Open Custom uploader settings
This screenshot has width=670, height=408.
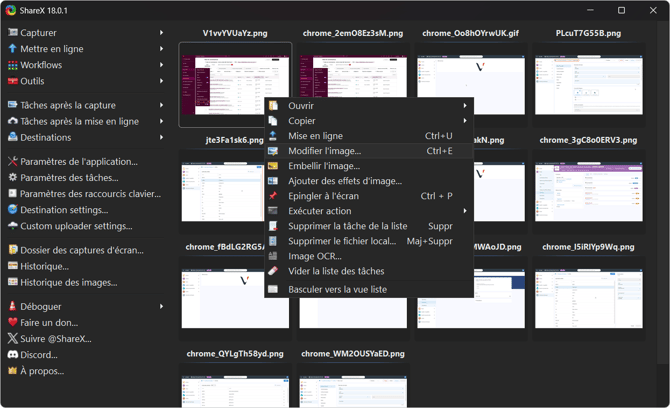pos(76,226)
